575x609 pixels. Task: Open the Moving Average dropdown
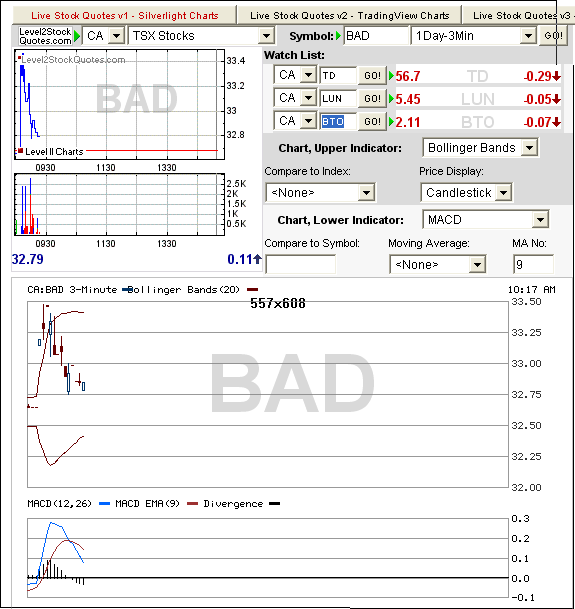437,264
